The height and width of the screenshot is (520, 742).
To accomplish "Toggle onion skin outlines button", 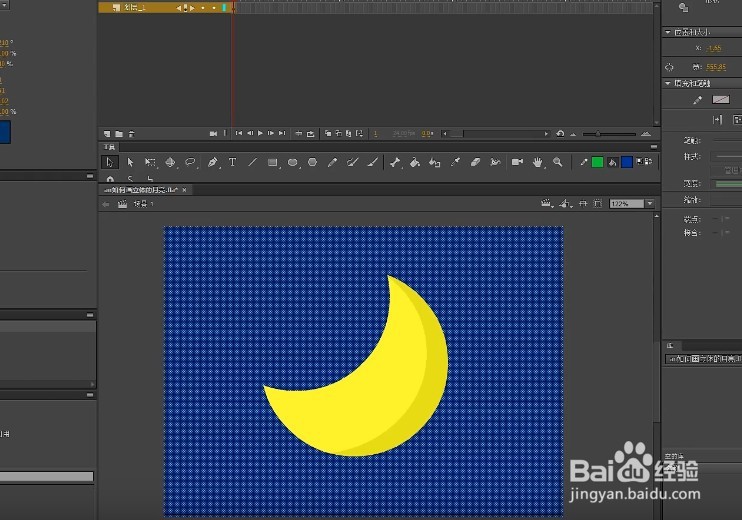I will pos(338,134).
